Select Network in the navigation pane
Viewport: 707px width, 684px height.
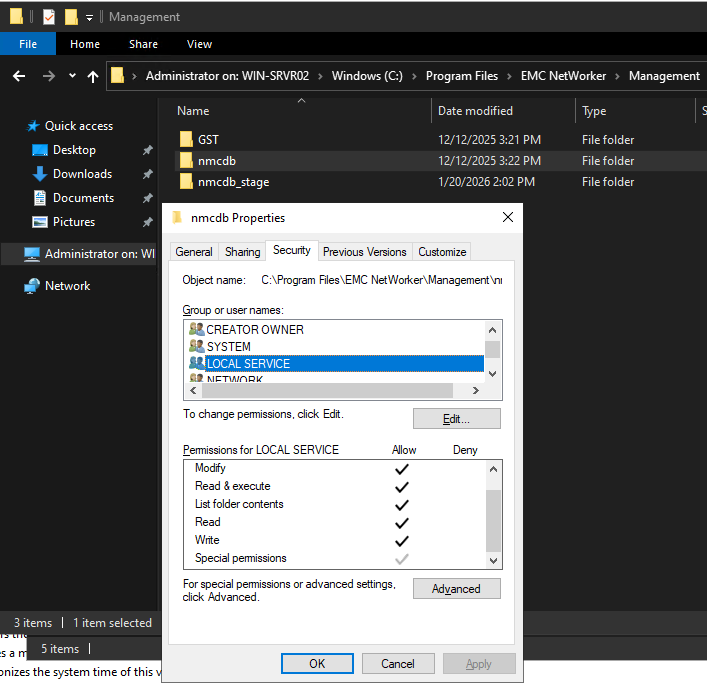click(x=67, y=286)
